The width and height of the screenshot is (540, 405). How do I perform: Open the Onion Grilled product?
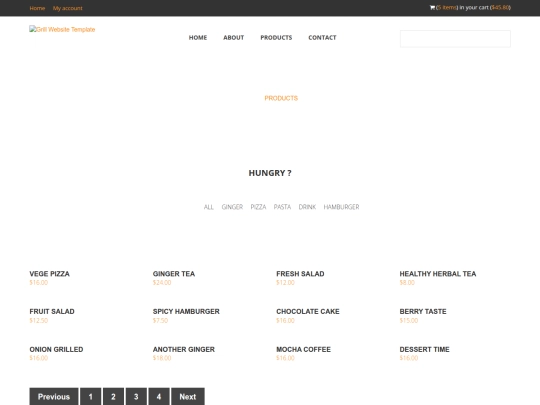pyautogui.click(x=56, y=349)
